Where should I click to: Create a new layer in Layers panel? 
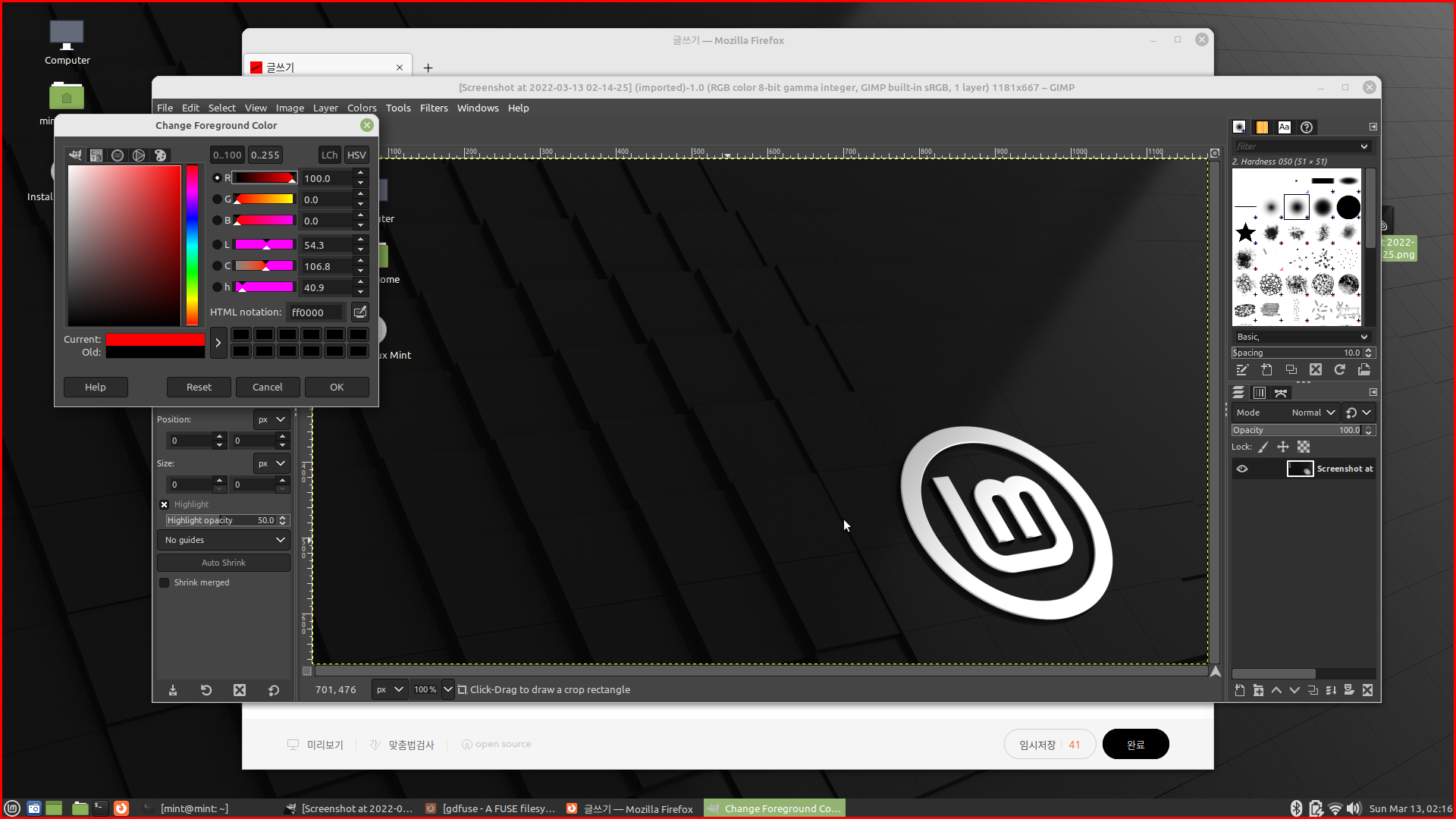pos(1240,690)
